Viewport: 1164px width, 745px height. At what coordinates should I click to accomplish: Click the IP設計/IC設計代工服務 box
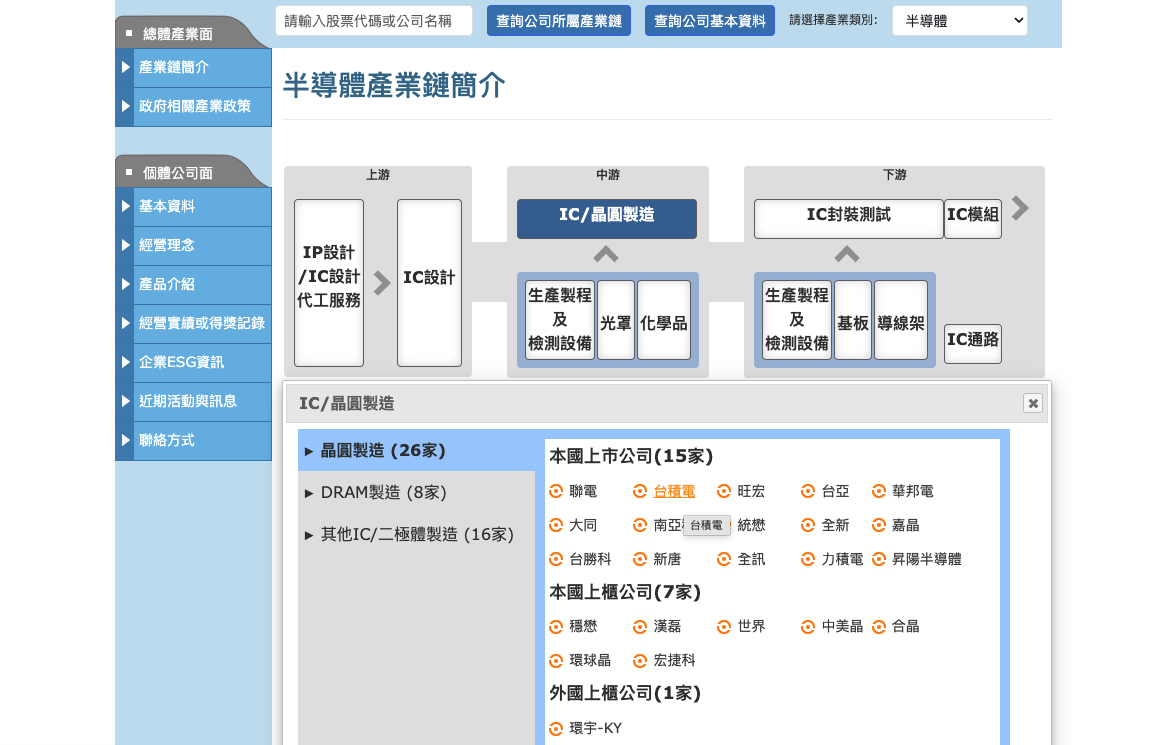(329, 283)
